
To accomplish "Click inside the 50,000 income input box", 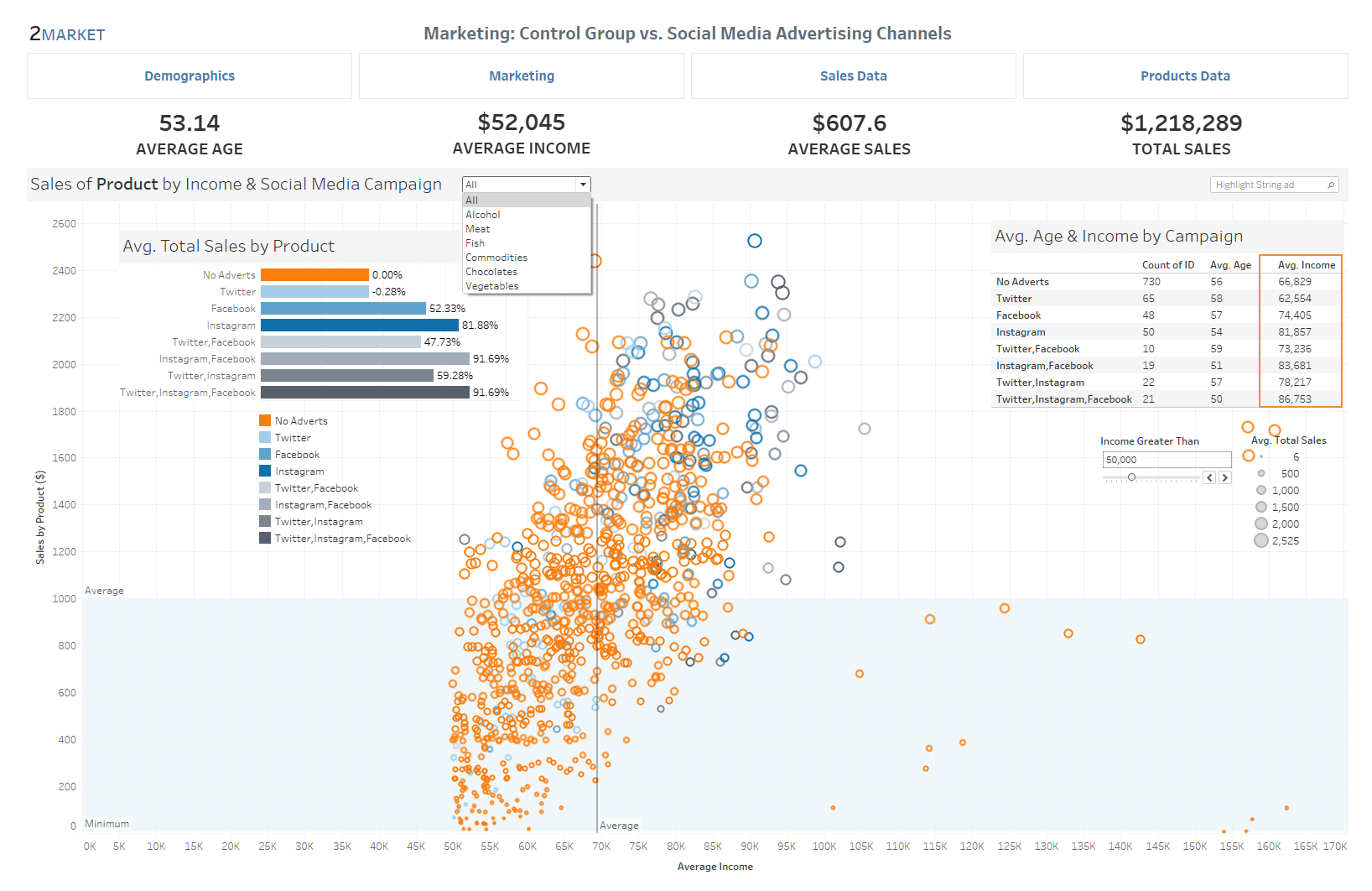I will click(x=1167, y=459).
